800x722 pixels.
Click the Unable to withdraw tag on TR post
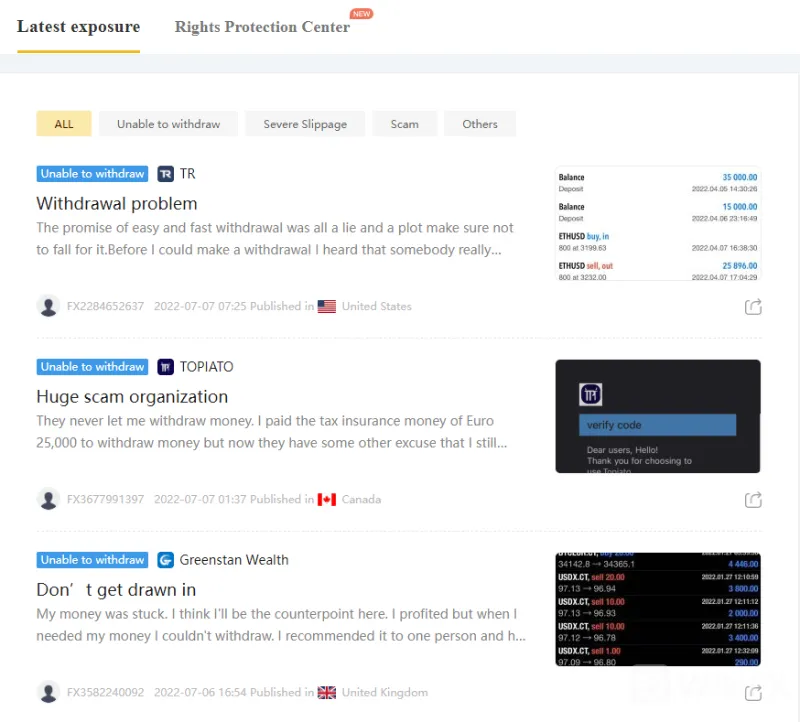click(92, 174)
